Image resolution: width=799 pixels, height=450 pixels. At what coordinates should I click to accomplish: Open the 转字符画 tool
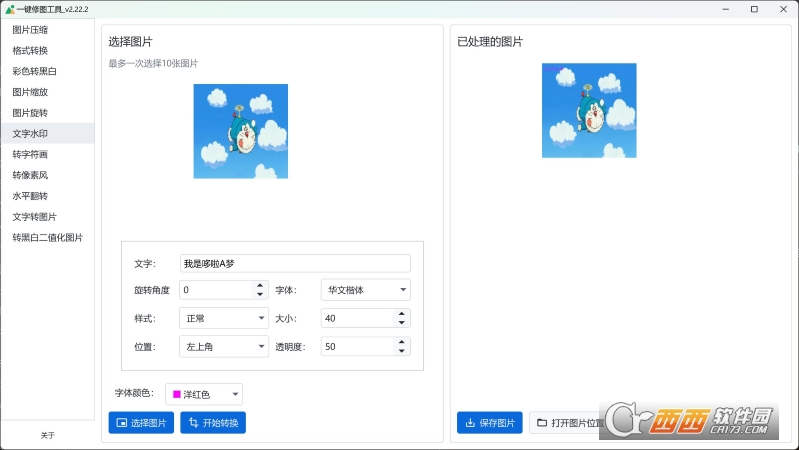pos(47,154)
